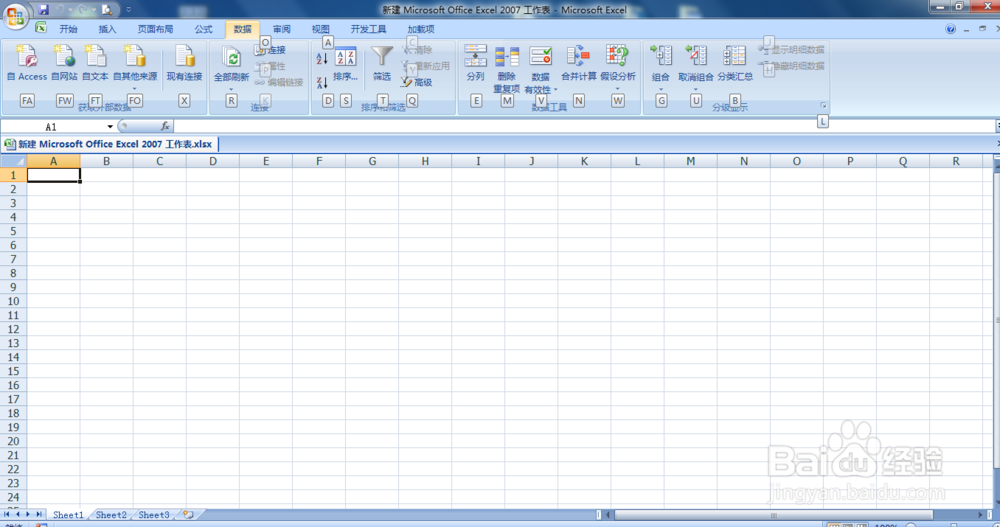Switch to Sheet3 tab

pyautogui.click(x=154, y=515)
